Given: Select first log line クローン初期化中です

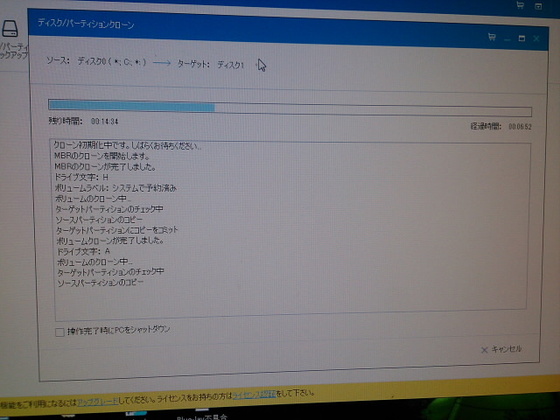Looking at the screenshot, I should 128,145.
